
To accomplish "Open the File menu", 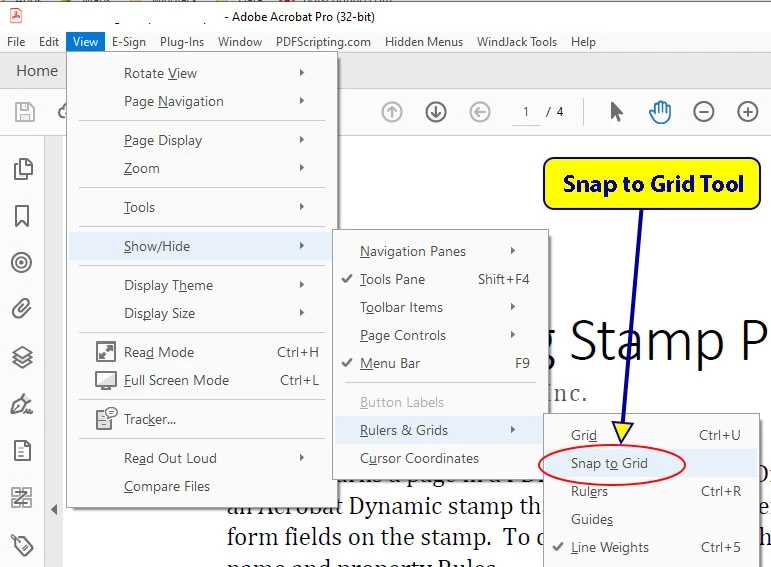I will [x=16, y=42].
